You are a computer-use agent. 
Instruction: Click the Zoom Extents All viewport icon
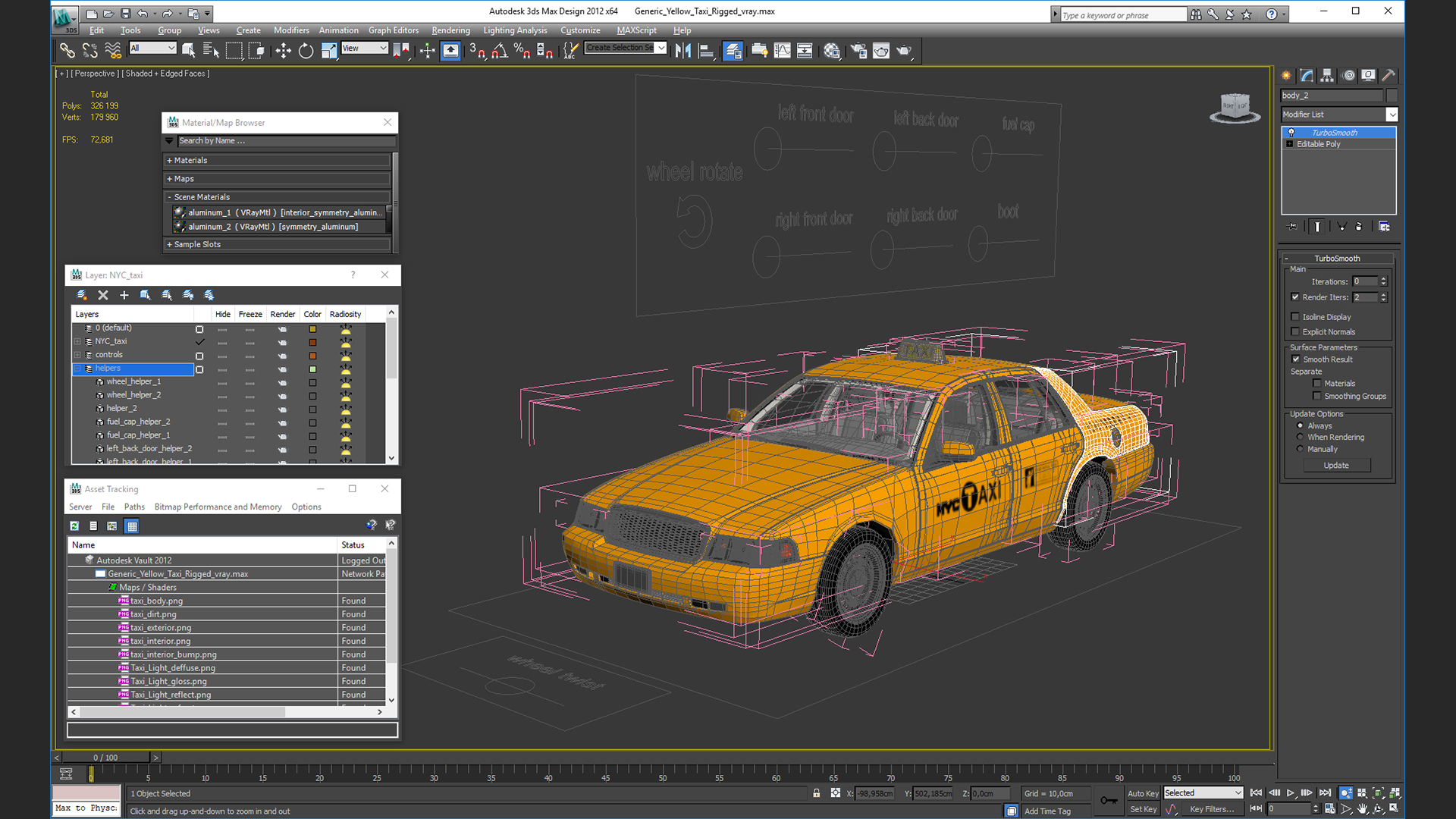[1395, 793]
